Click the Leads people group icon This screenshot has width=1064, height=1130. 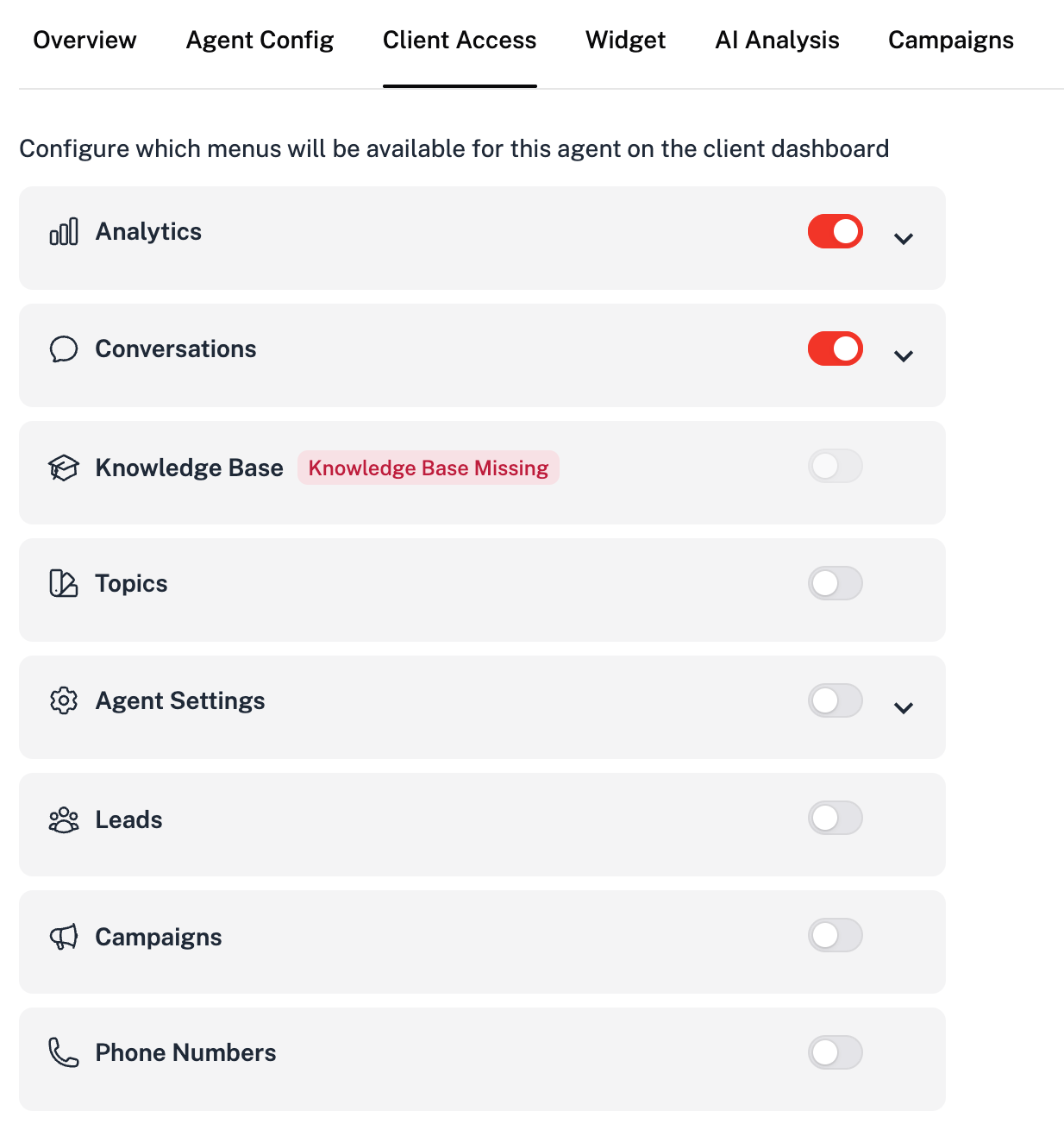pyautogui.click(x=64, y=819)
